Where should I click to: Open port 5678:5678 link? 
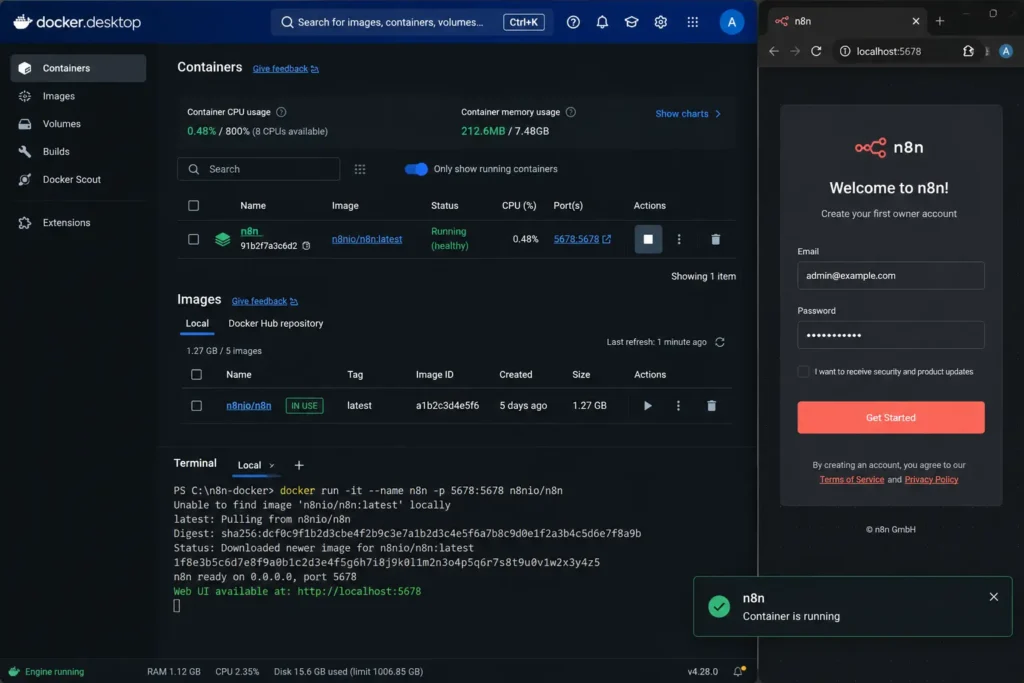coord(583,239)
